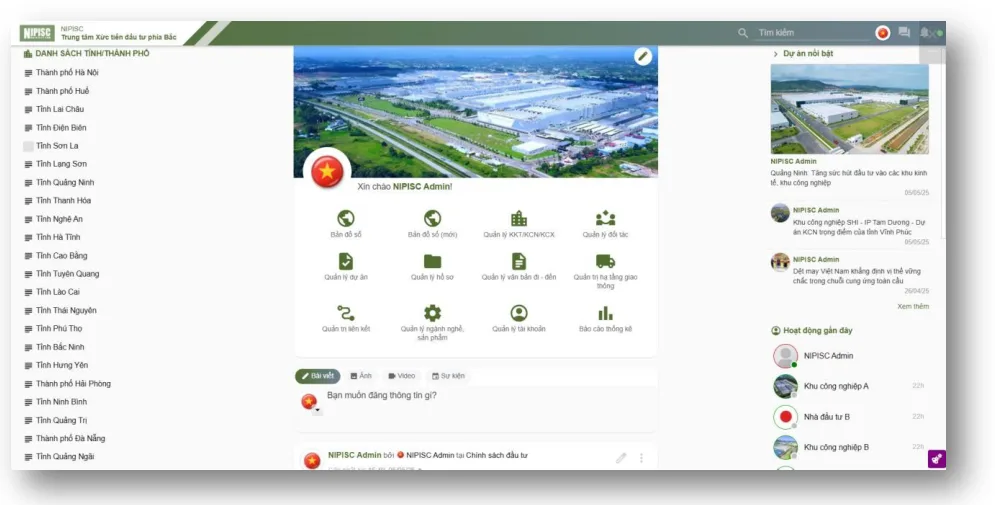Click the profile flag avatar on cover
Image resolution: width=995 pixels, height=505 pixels.
click(327, 171)
